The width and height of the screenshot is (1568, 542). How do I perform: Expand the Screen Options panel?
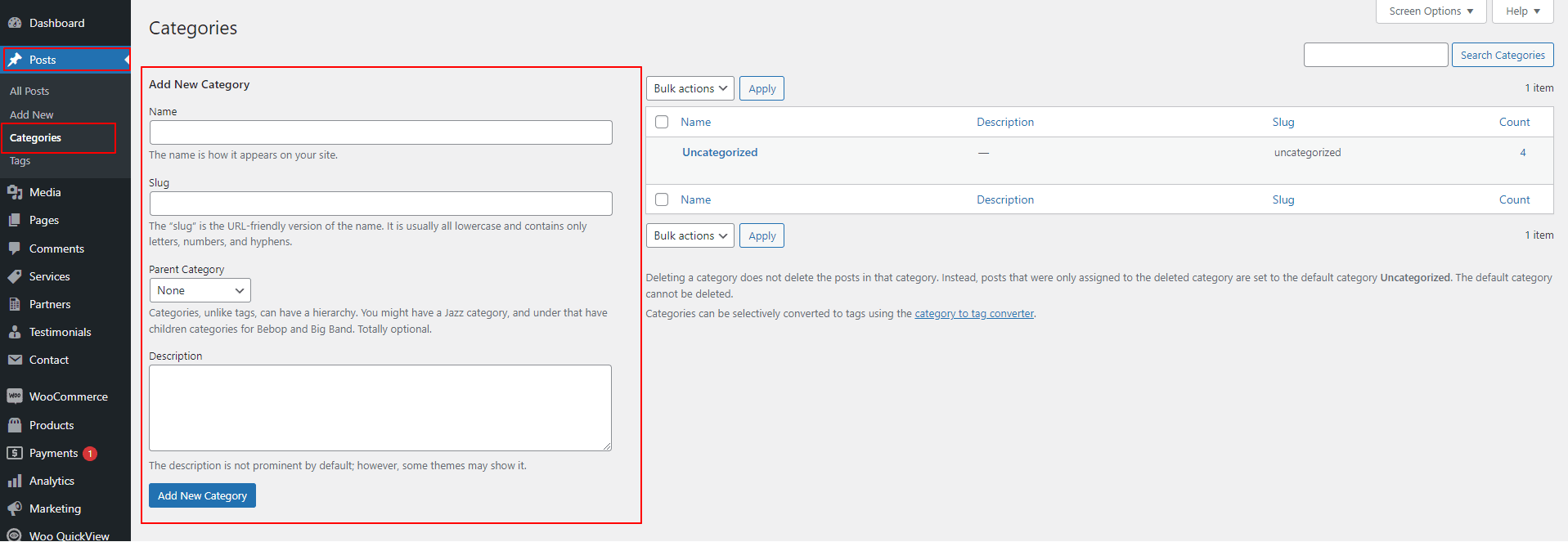1430,11
